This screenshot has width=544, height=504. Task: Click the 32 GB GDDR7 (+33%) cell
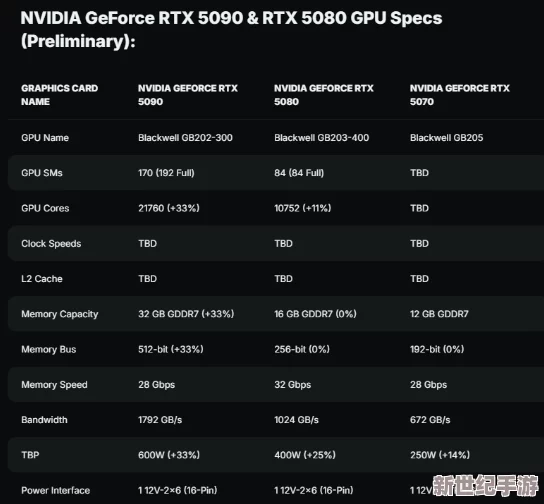(186, 314)
